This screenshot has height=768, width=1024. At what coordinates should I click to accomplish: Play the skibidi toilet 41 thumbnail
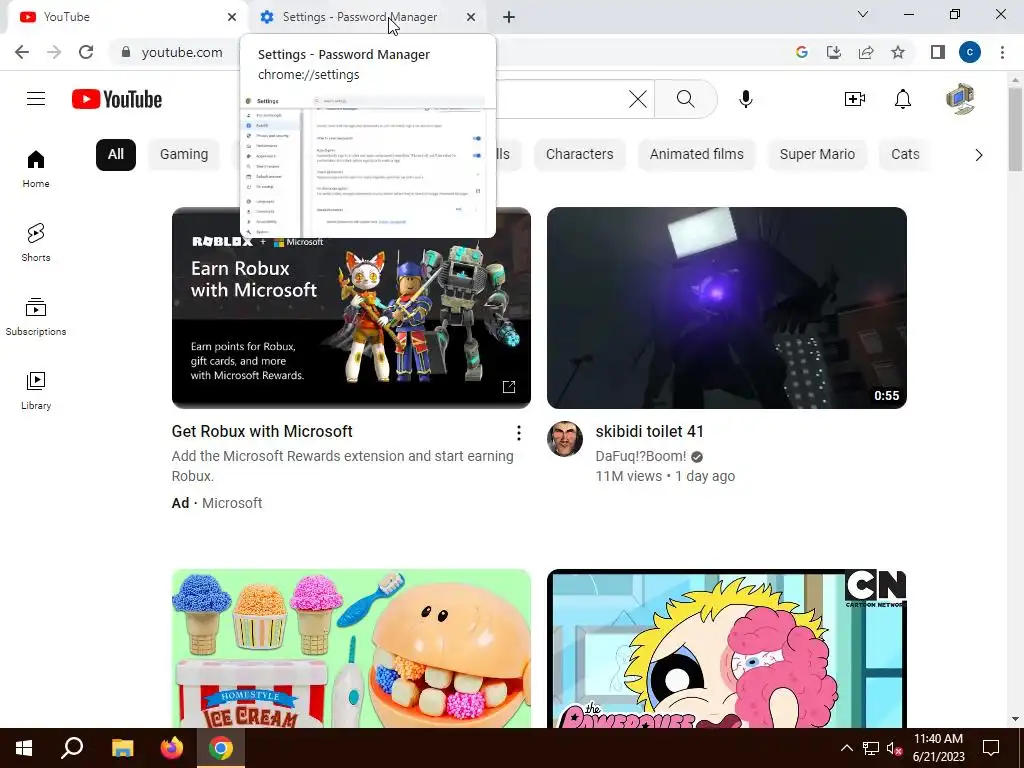point(727,308)
